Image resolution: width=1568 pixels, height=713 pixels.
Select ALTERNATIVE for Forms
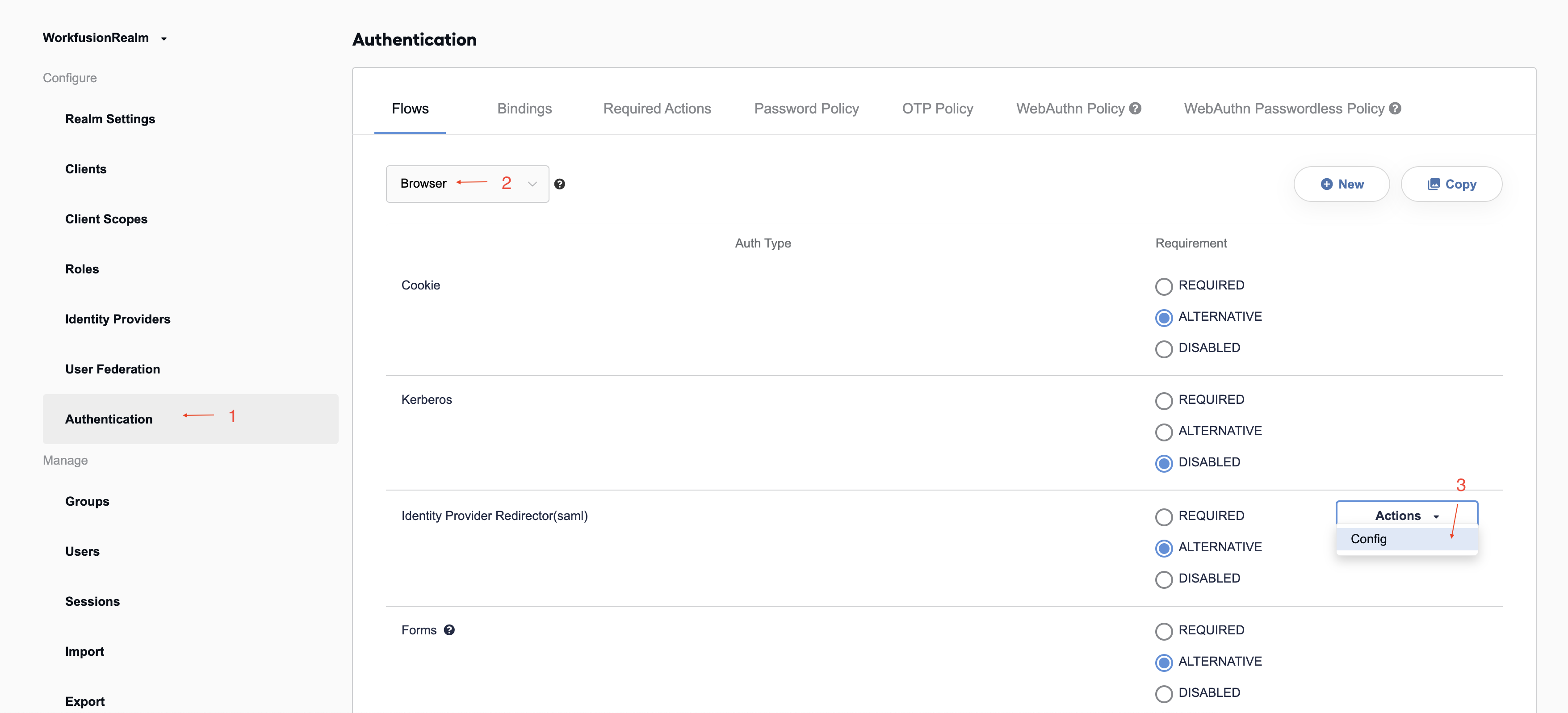coord(1164,663)
